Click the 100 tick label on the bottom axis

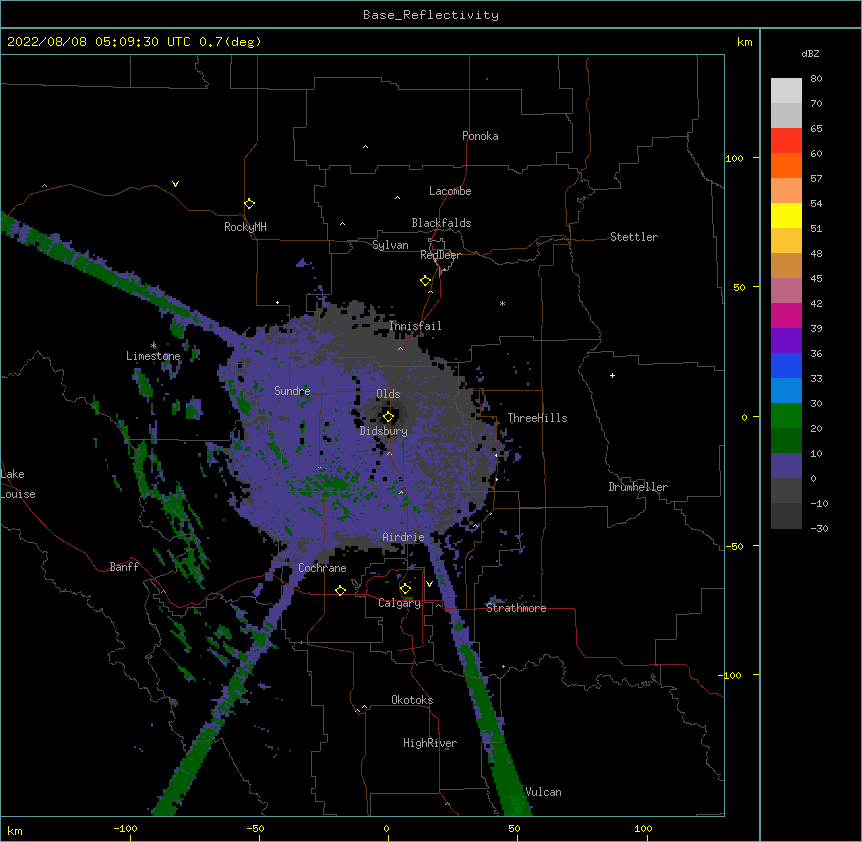pyautogui.click(x=643, y=828)
